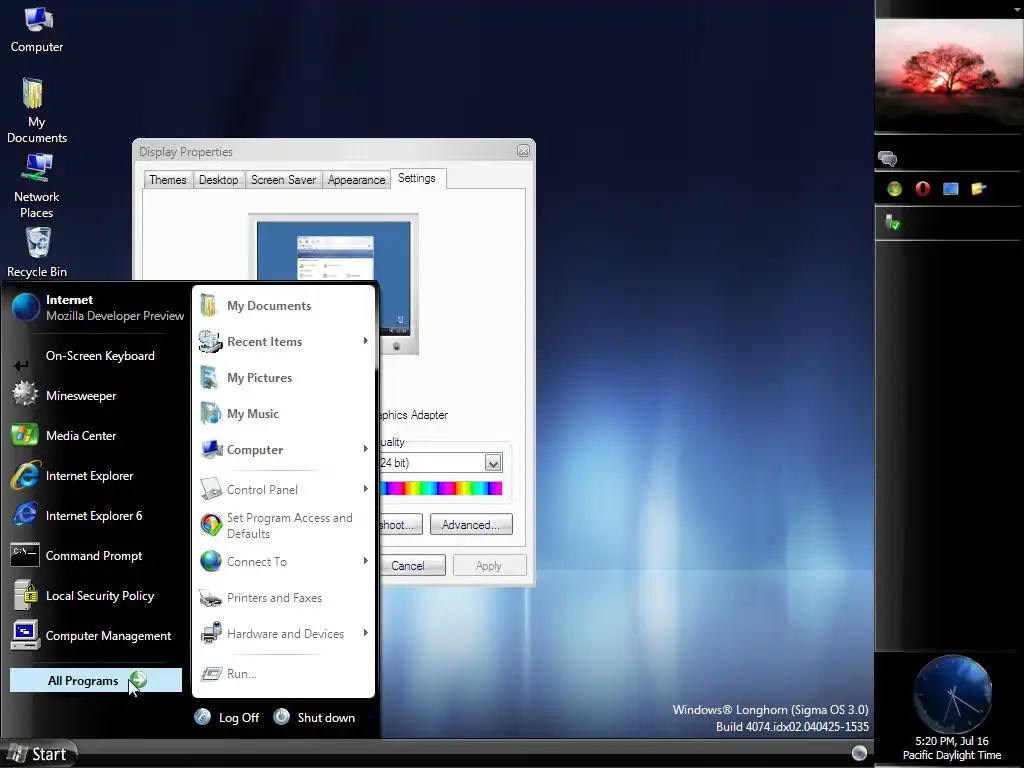Screen dimensions: 1024x768
Task: Launch Internet Mozilla Developer Preview
Action: [97, 308]
